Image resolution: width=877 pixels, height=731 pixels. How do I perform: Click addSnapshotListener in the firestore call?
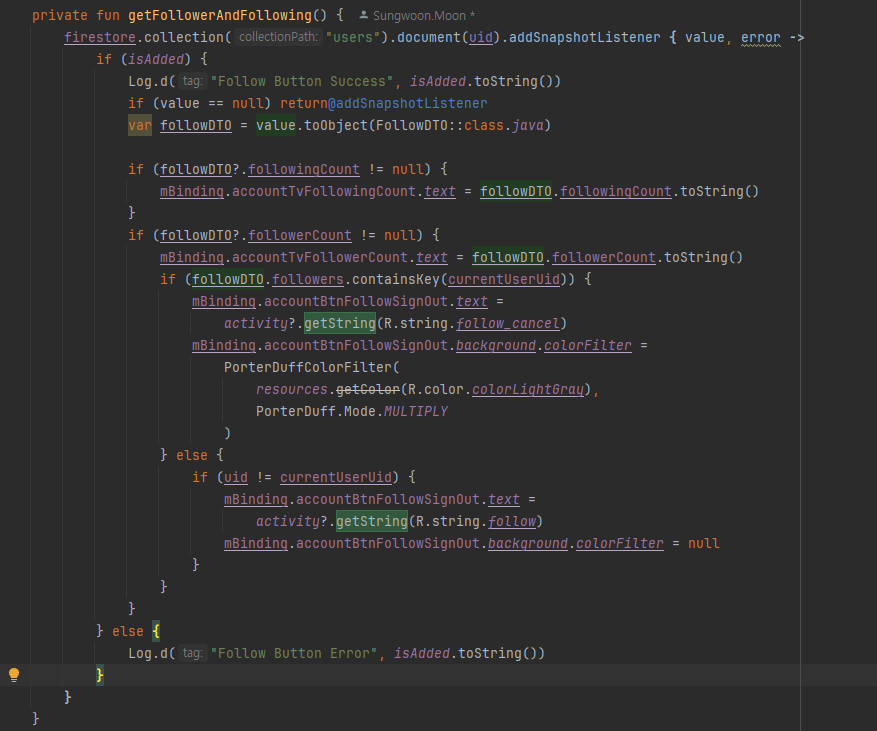point(584,37)
